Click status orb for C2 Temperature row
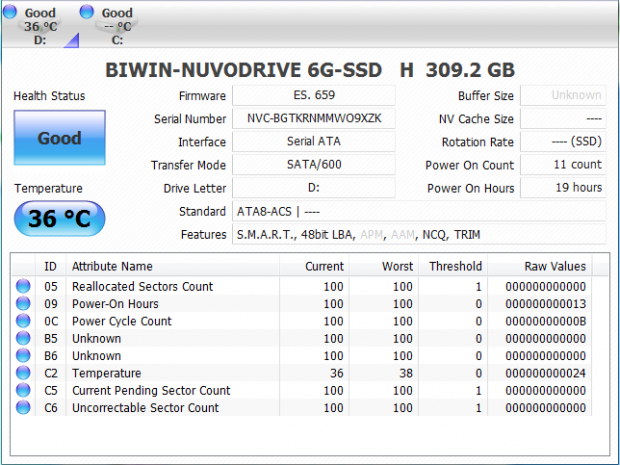620x465 pixels. [x=23, y=373]
